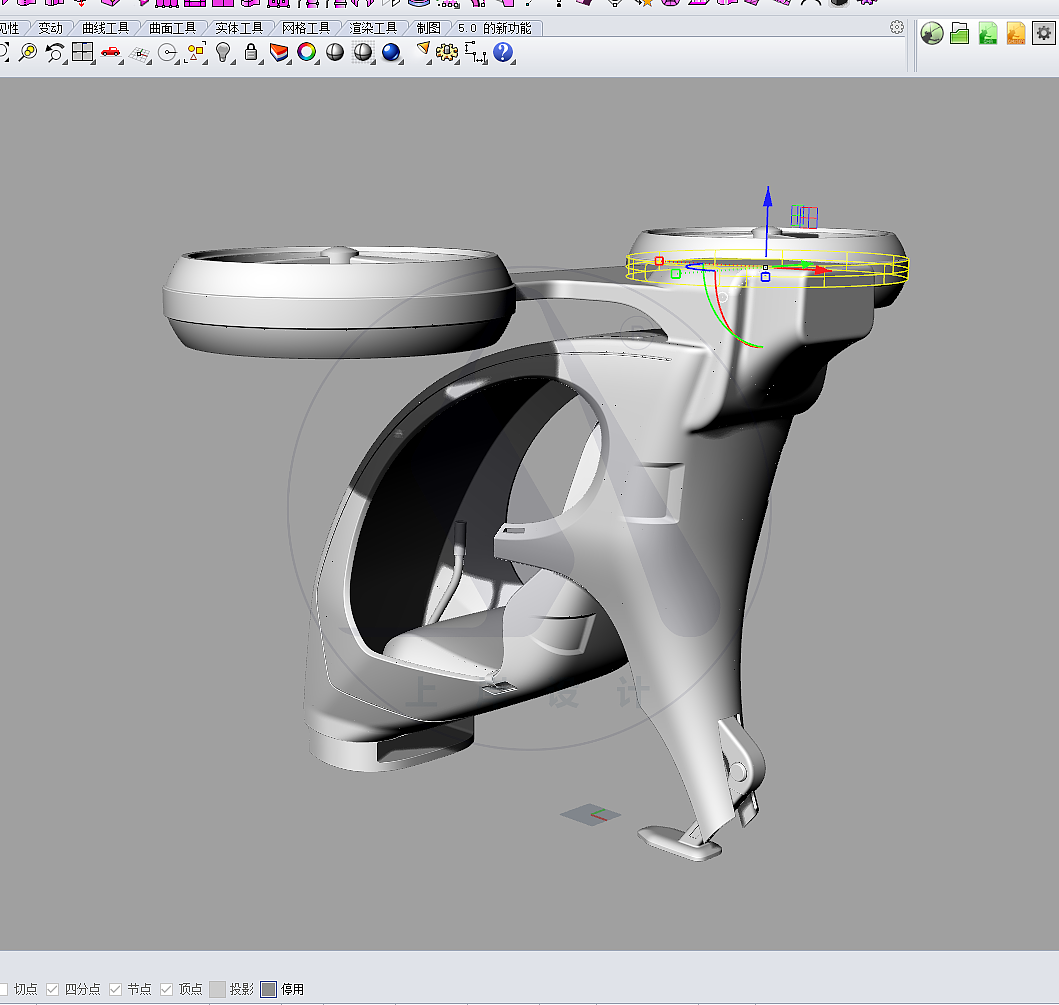Click the yellow gears Options icon
The width and height of the screenshot is (1059, 1005).
click(x=446, y=52)
